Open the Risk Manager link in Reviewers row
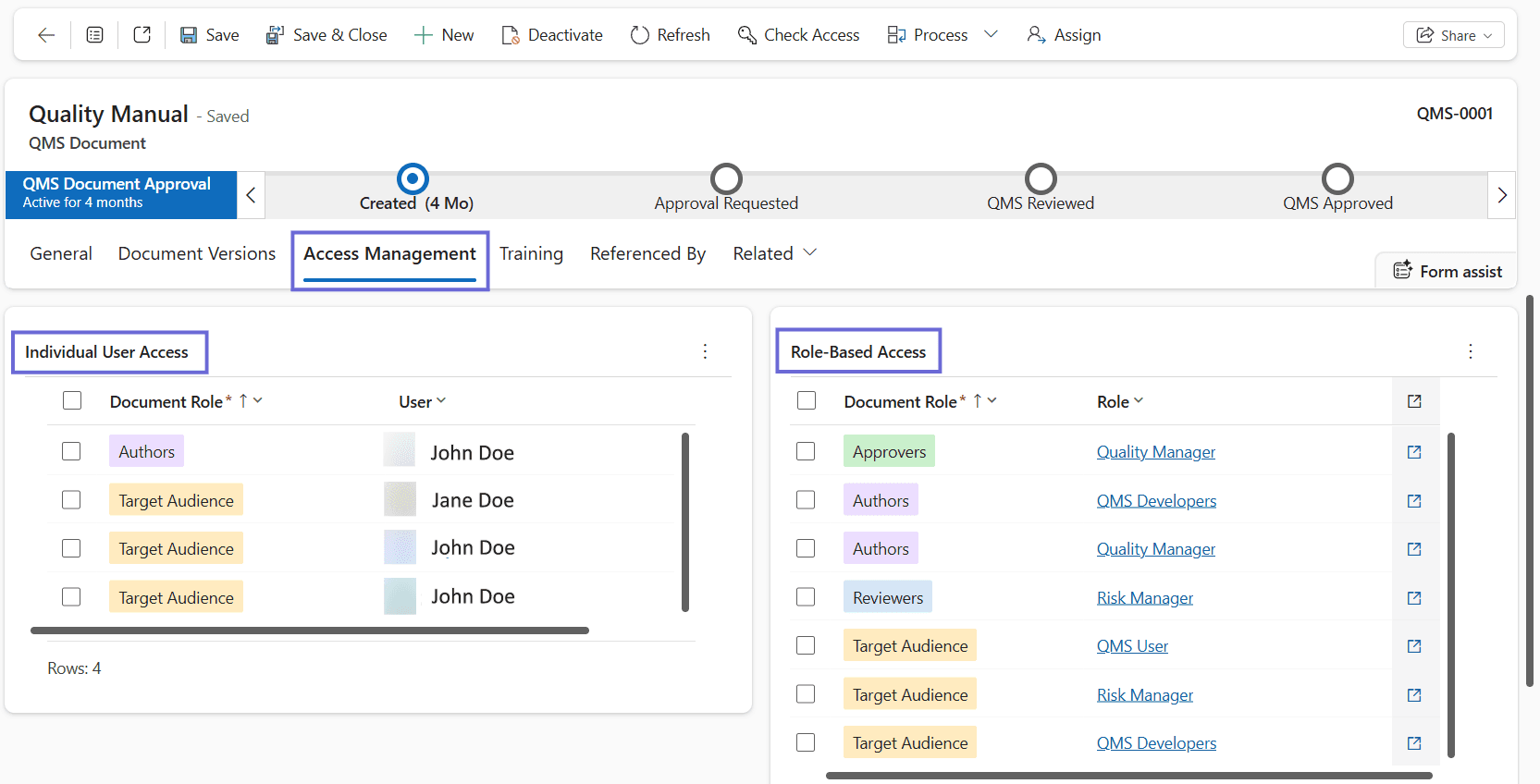 click(x=1145, y=597)
